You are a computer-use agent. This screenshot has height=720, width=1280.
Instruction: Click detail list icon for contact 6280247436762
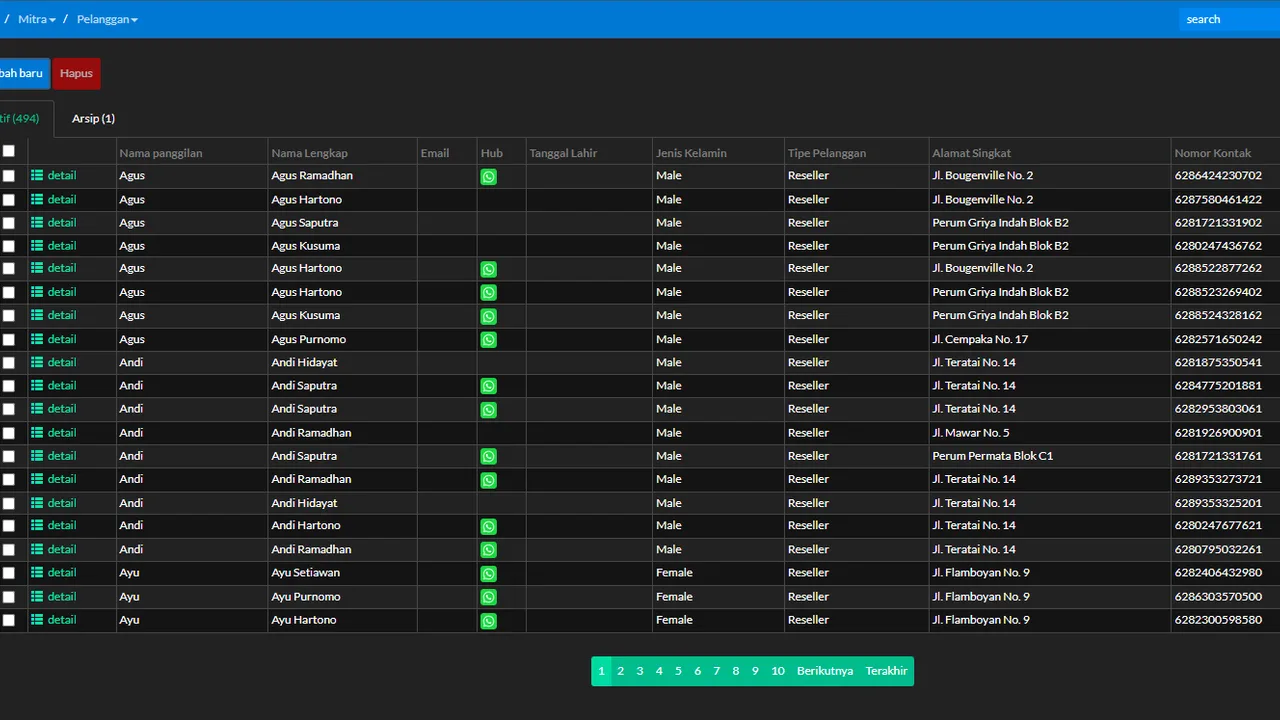tap(37, 245)
